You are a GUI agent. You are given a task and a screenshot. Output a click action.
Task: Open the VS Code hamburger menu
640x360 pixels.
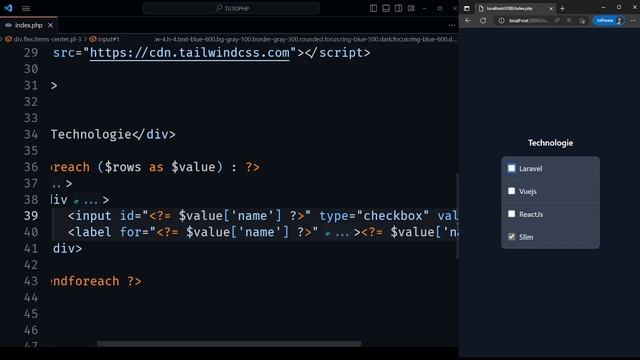(26, 8)
